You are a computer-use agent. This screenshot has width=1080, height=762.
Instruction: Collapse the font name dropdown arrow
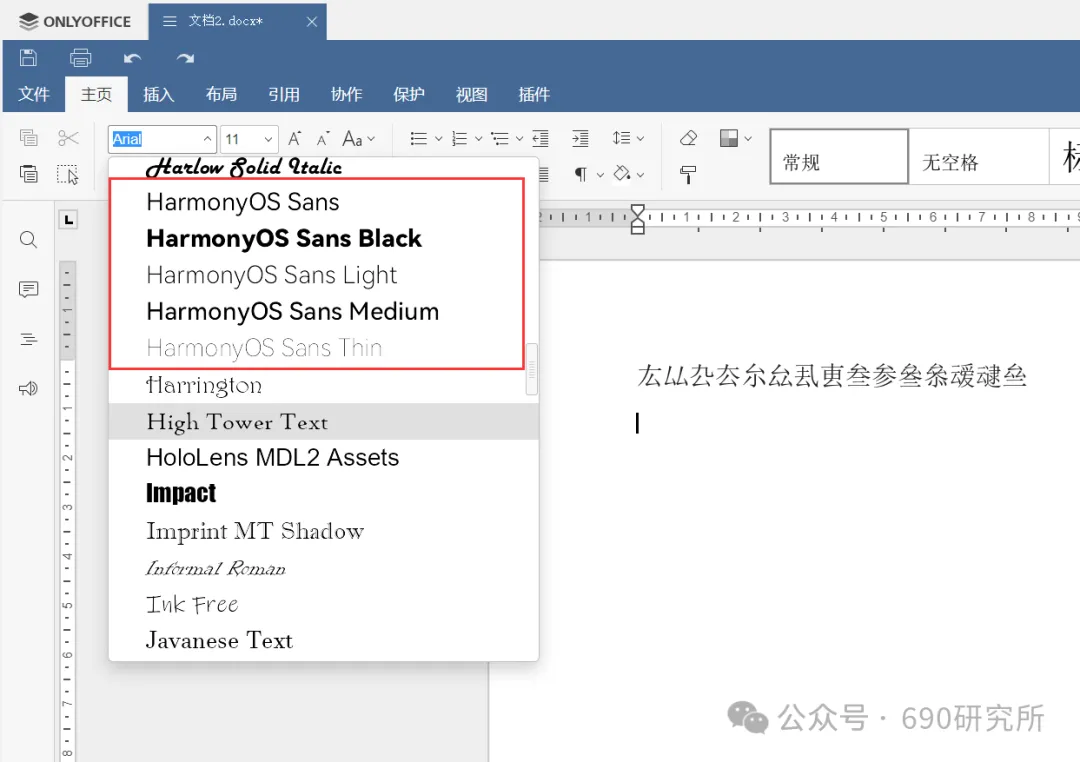(207, 139)
